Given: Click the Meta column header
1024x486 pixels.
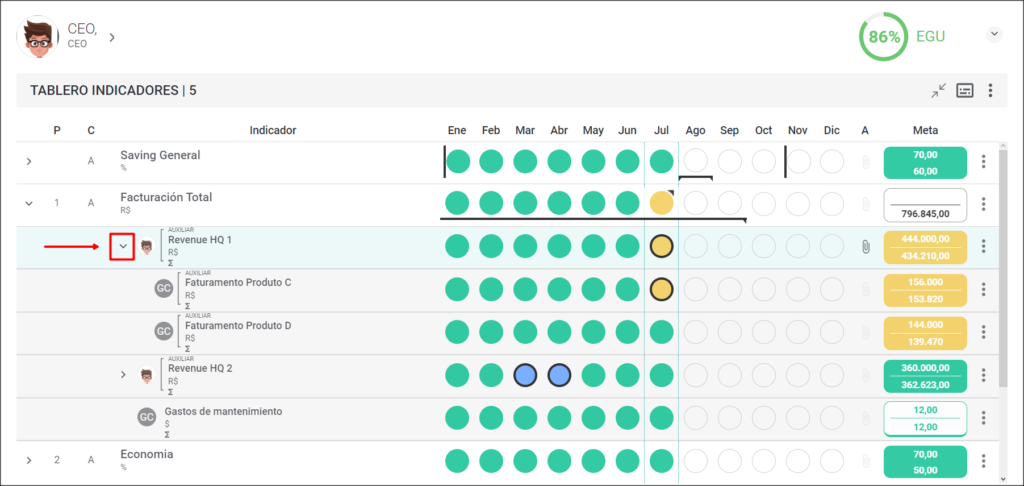Looking at the screenshot, I should tap(925, 131).
